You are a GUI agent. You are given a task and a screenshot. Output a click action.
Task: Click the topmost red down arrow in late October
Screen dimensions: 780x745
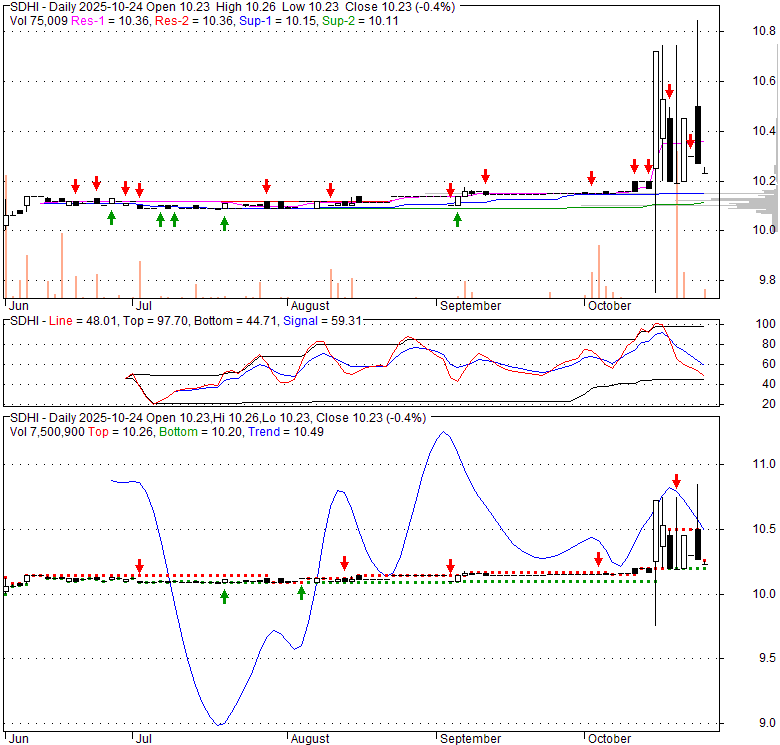(670, 90)
